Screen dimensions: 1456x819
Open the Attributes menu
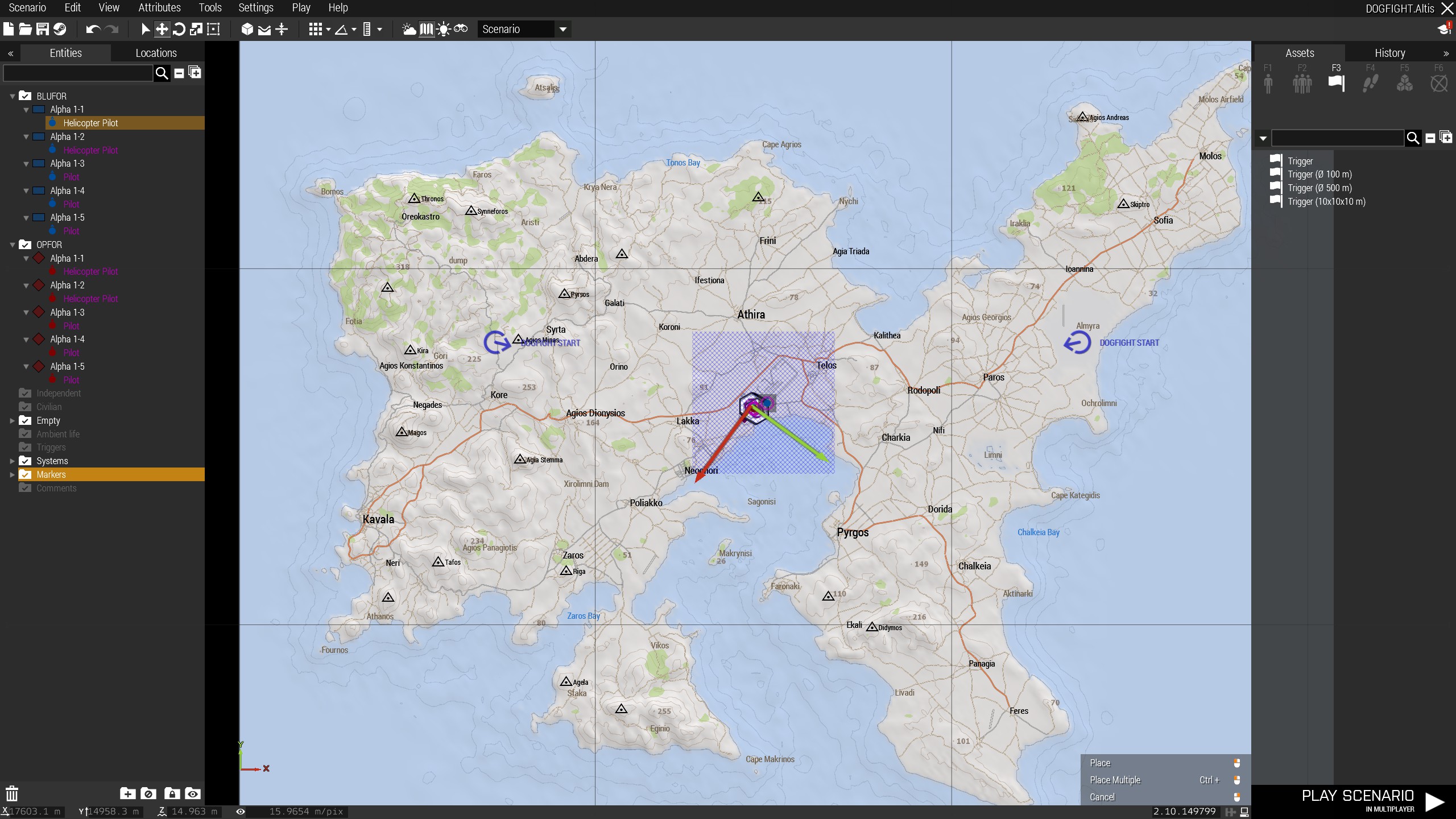(x=159, y=7)
